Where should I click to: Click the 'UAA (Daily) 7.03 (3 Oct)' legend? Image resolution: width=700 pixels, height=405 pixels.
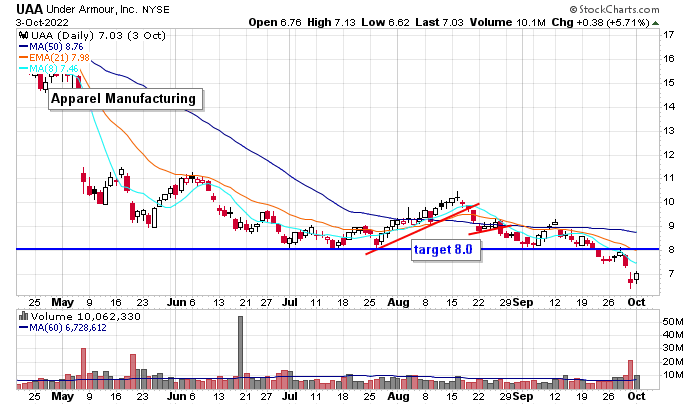point(98,35)
